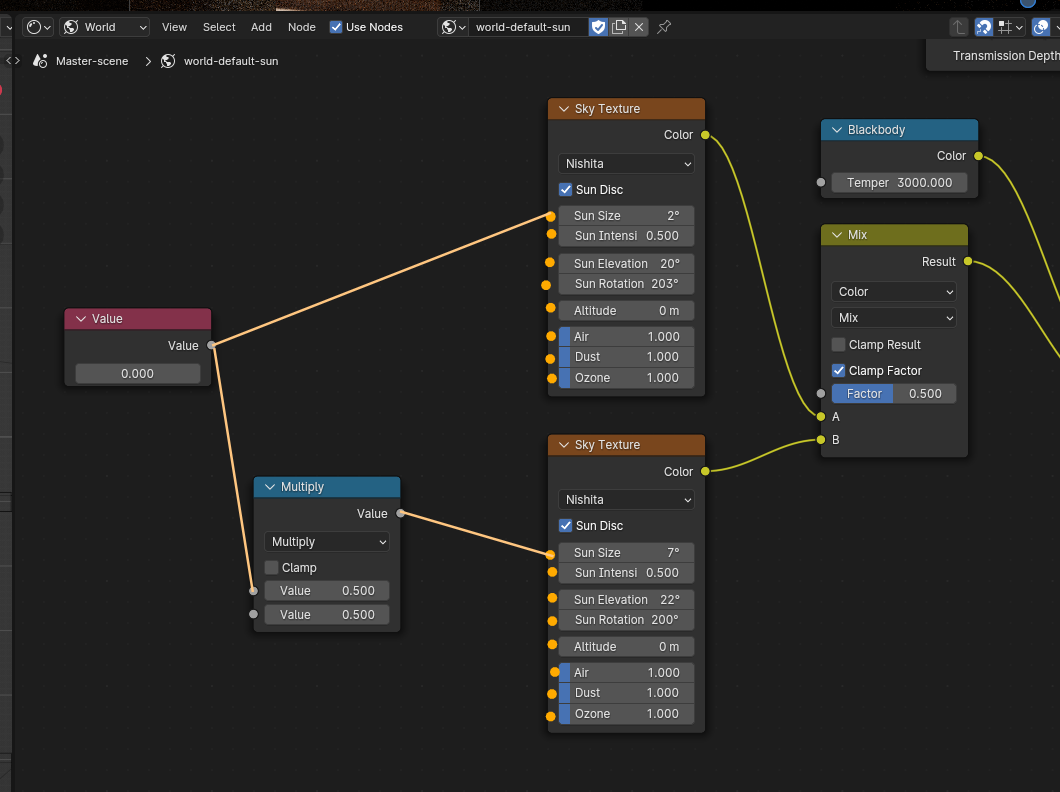Viewport: 1060px width, 792px height.
Task: Open the Multiply operation dropdown
Action: point(327,542)
